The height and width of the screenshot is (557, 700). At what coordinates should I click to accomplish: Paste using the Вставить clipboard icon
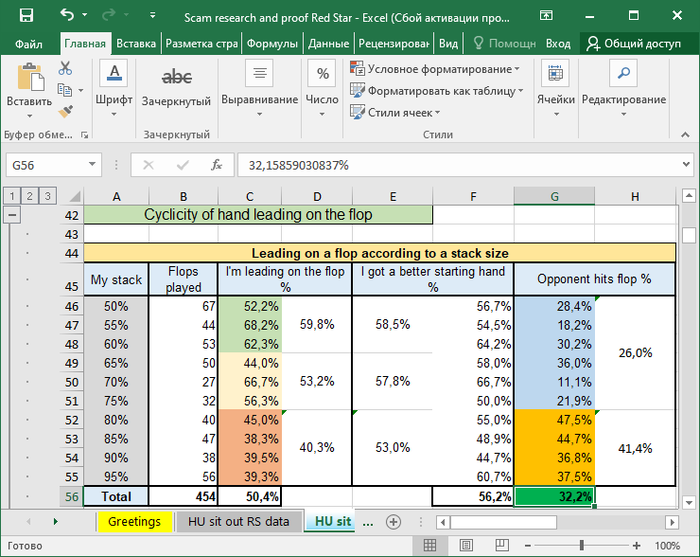30,77
